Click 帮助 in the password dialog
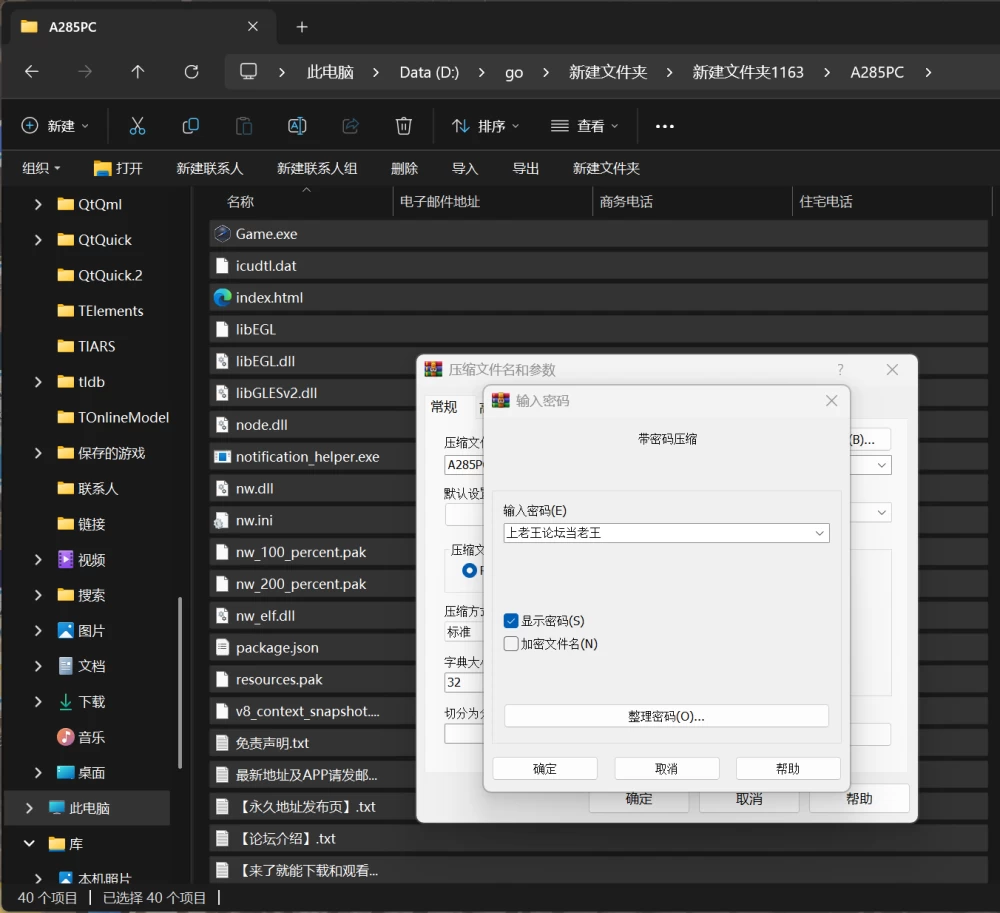This screenshot has height=913, width=1000. coord(788,768)
